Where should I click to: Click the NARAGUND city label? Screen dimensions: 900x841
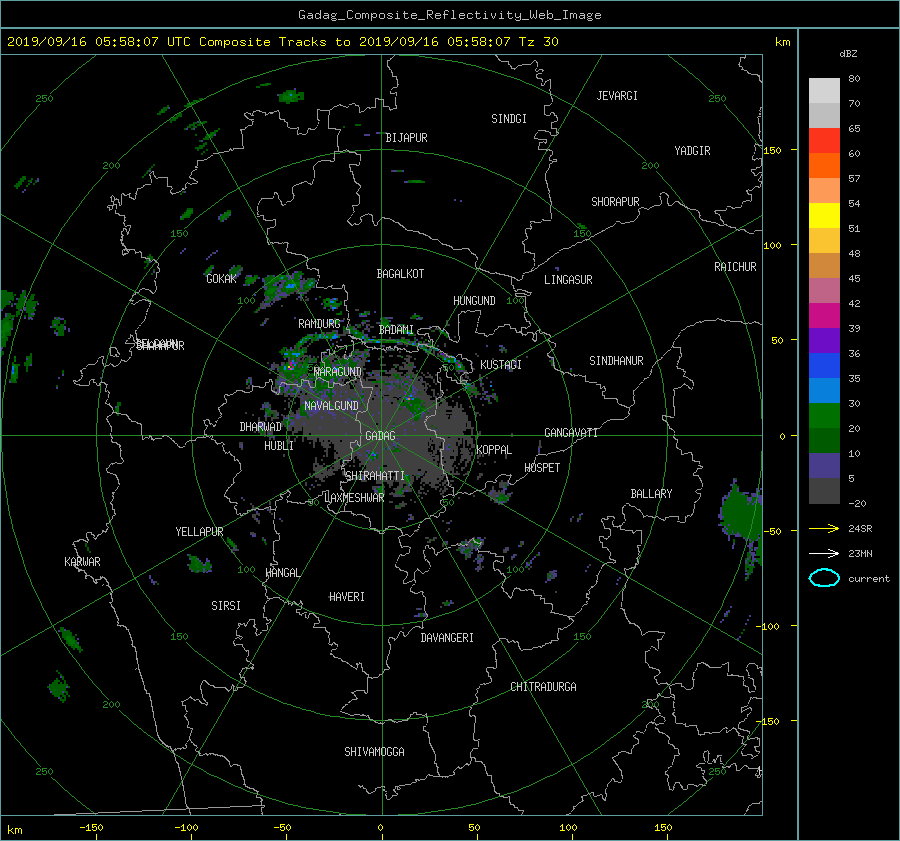338,372
